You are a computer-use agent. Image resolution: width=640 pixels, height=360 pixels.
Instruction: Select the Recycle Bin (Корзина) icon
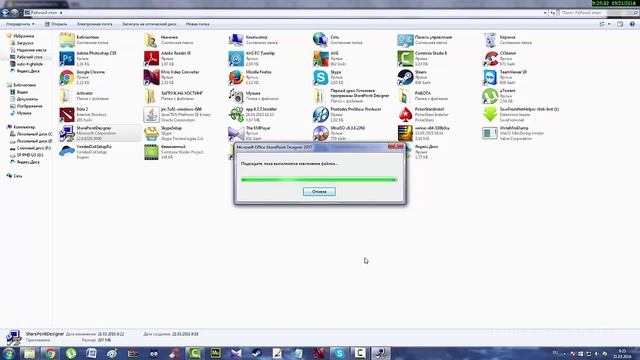click(x=490, y=40)
